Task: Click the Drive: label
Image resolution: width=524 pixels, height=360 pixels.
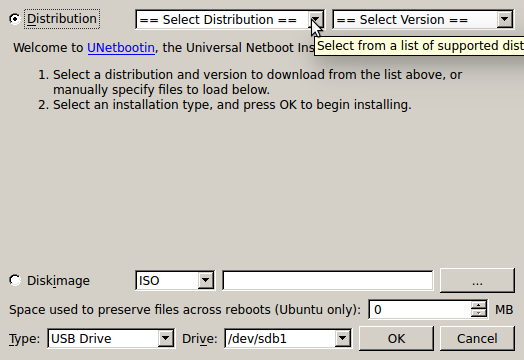Action: (x=200, y=339)
